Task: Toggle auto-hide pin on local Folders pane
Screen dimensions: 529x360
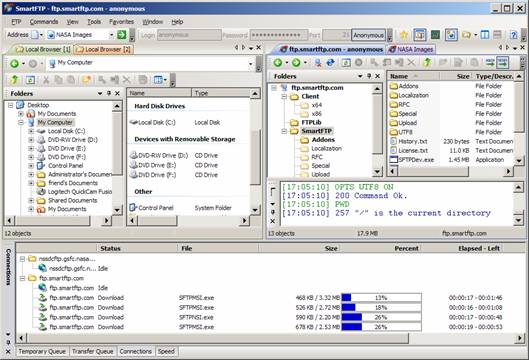Action: [x=109, y=93]
